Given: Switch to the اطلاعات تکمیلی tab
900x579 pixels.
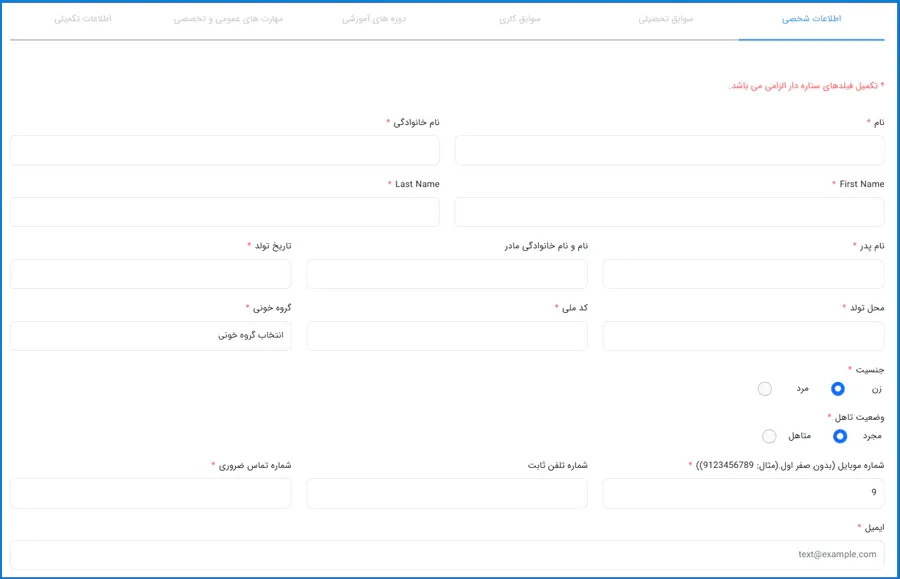Looking at the screenshot, I should tap(83, 19).
